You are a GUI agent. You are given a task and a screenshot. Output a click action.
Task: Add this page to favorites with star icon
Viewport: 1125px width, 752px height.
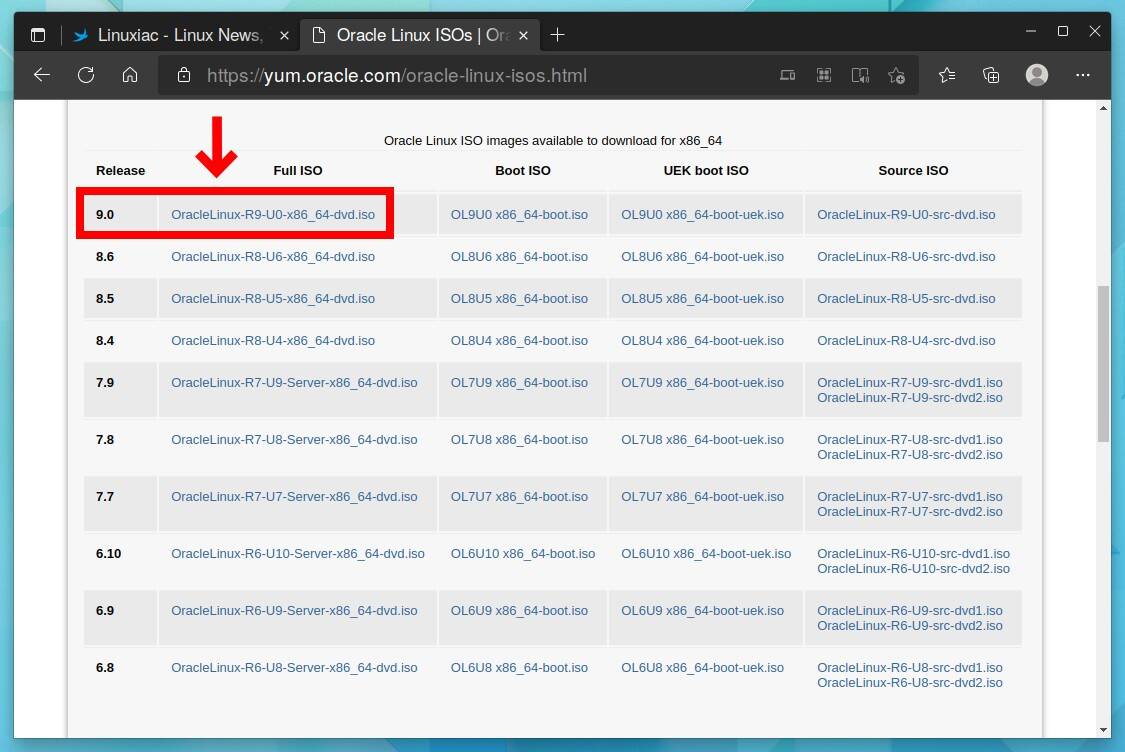coord(897,75)
